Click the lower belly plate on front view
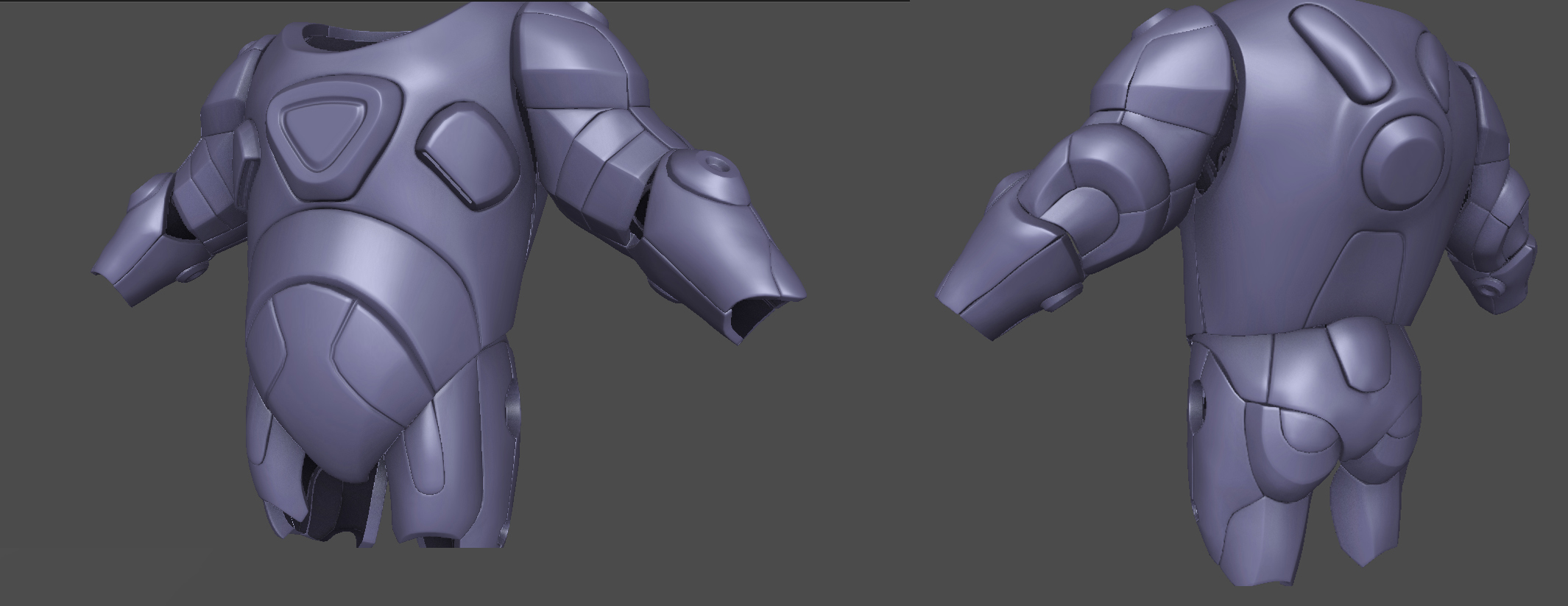Image resolution: width=1568 pixels, height=606 pixels. coord(331,383)
